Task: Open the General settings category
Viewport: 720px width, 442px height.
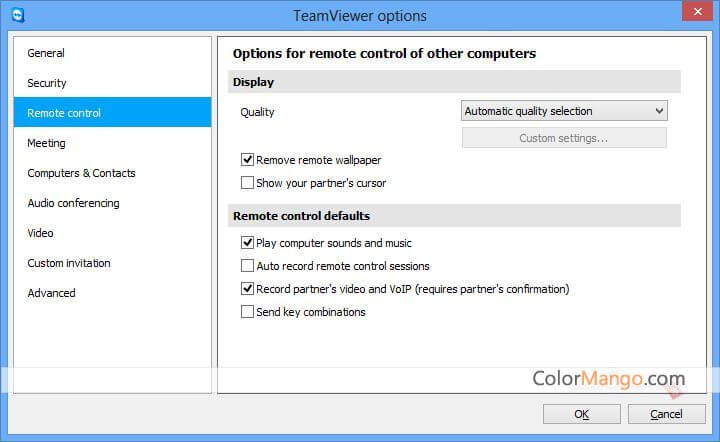Action: pos(46,53)
